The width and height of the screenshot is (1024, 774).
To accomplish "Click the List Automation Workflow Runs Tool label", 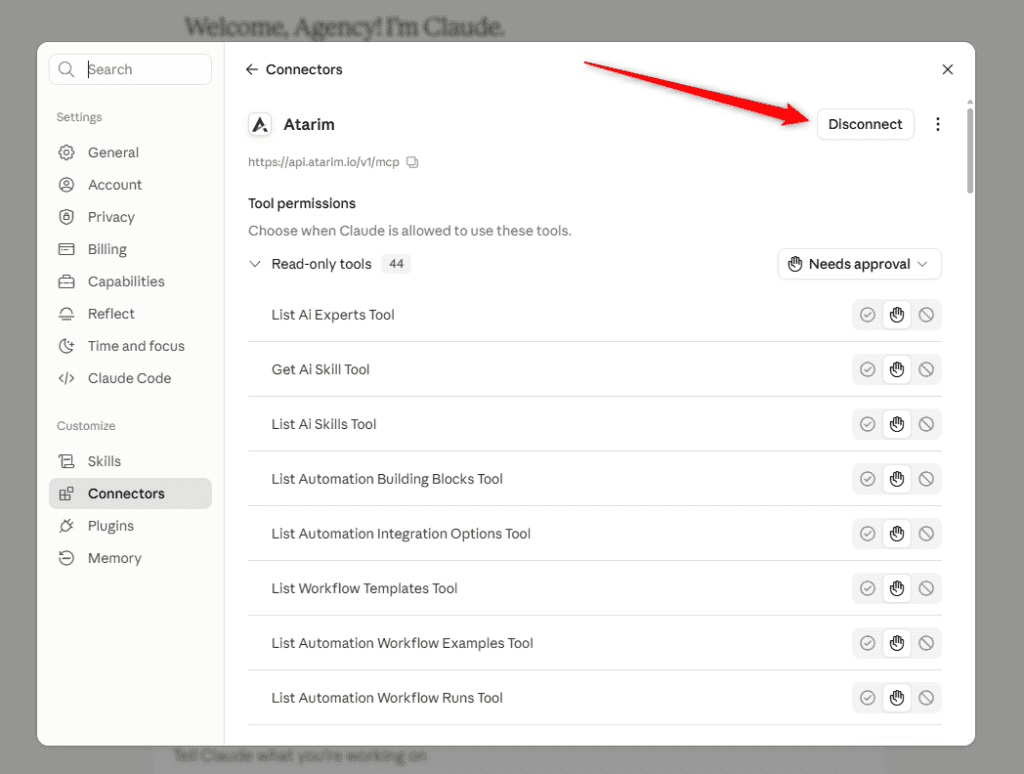I will (x=387, y=698).
